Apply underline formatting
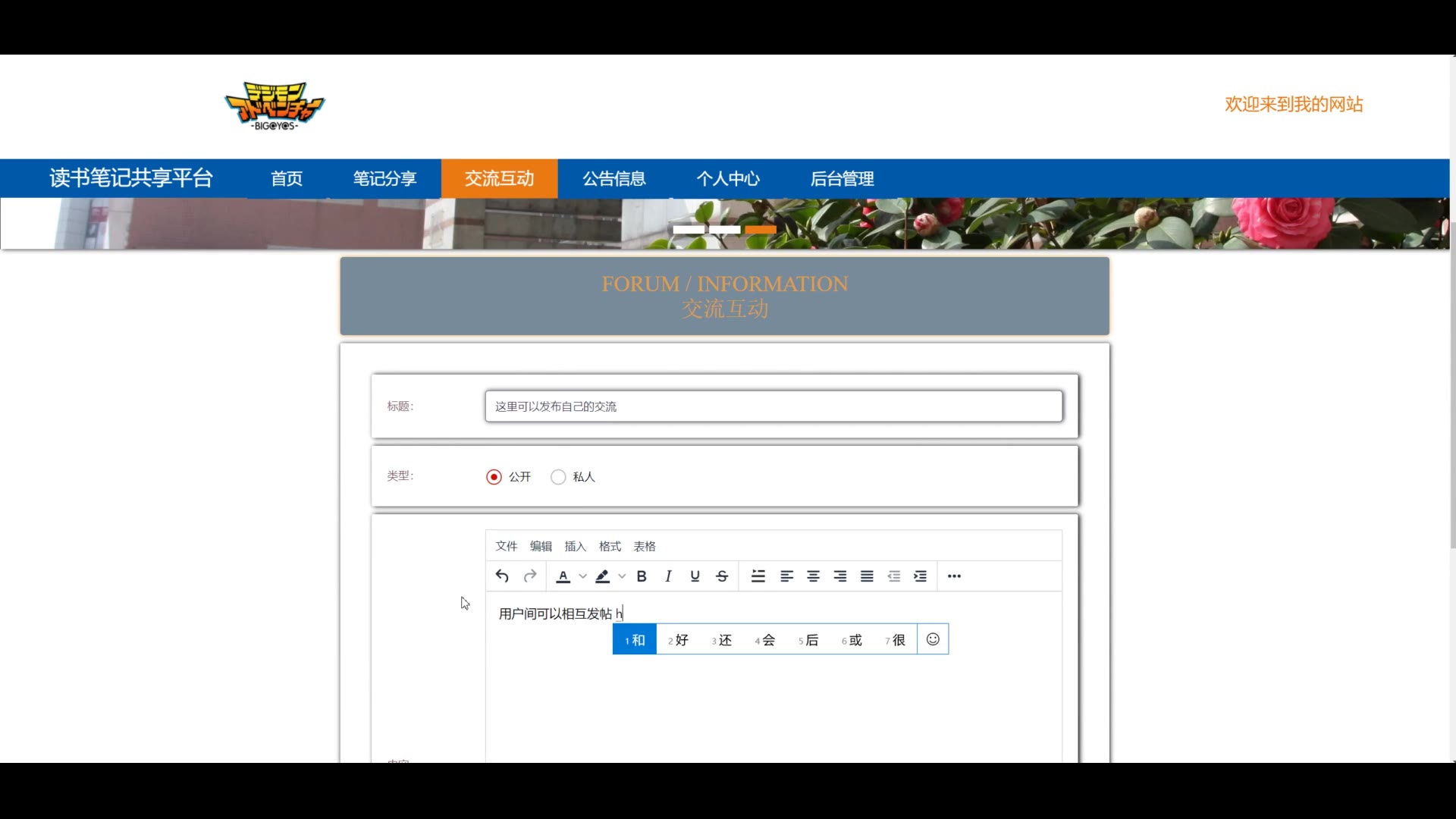The width and height of the screenshot is (1456, 819). pyautogui.click(x=695, y=576)
